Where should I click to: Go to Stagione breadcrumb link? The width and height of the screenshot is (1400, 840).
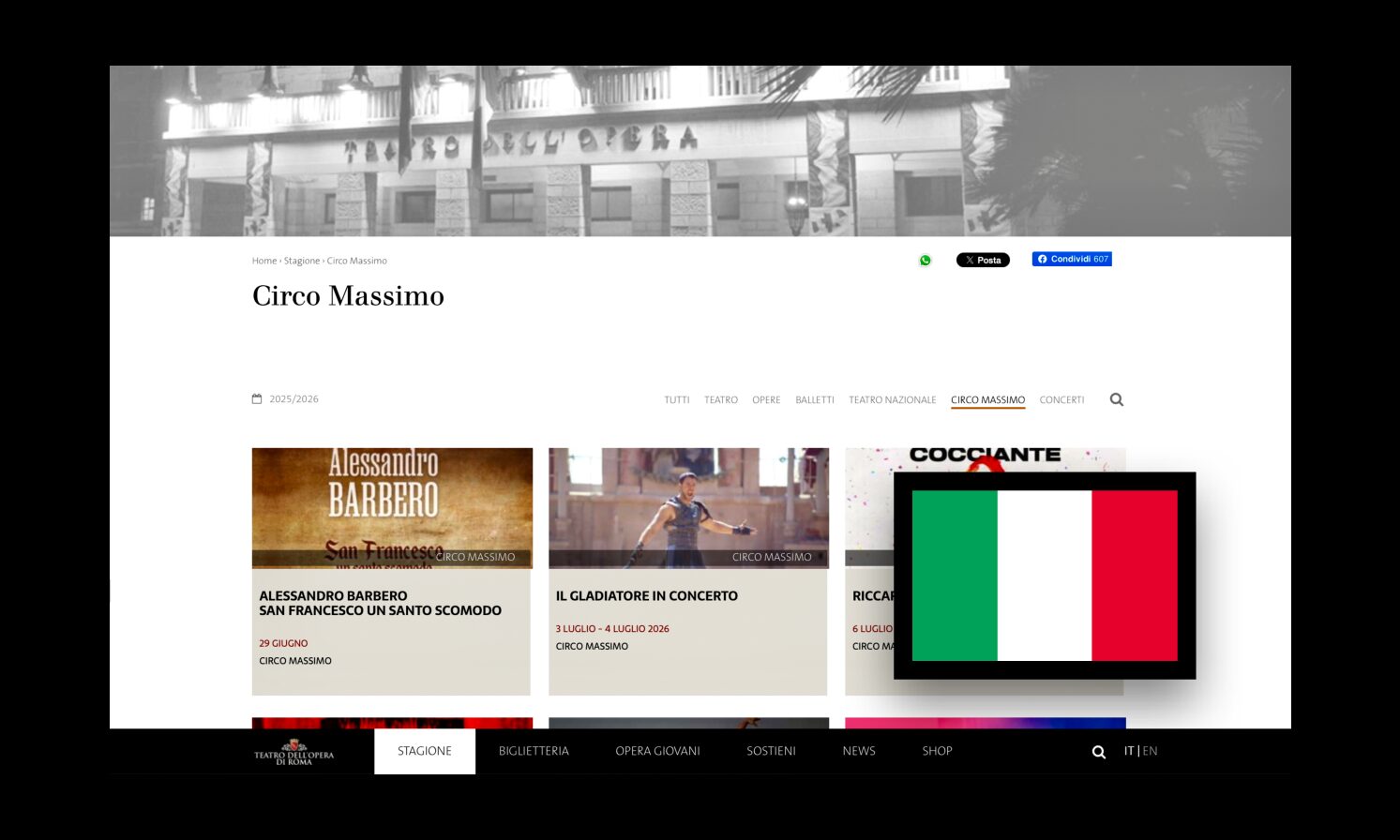coord(302,261)
